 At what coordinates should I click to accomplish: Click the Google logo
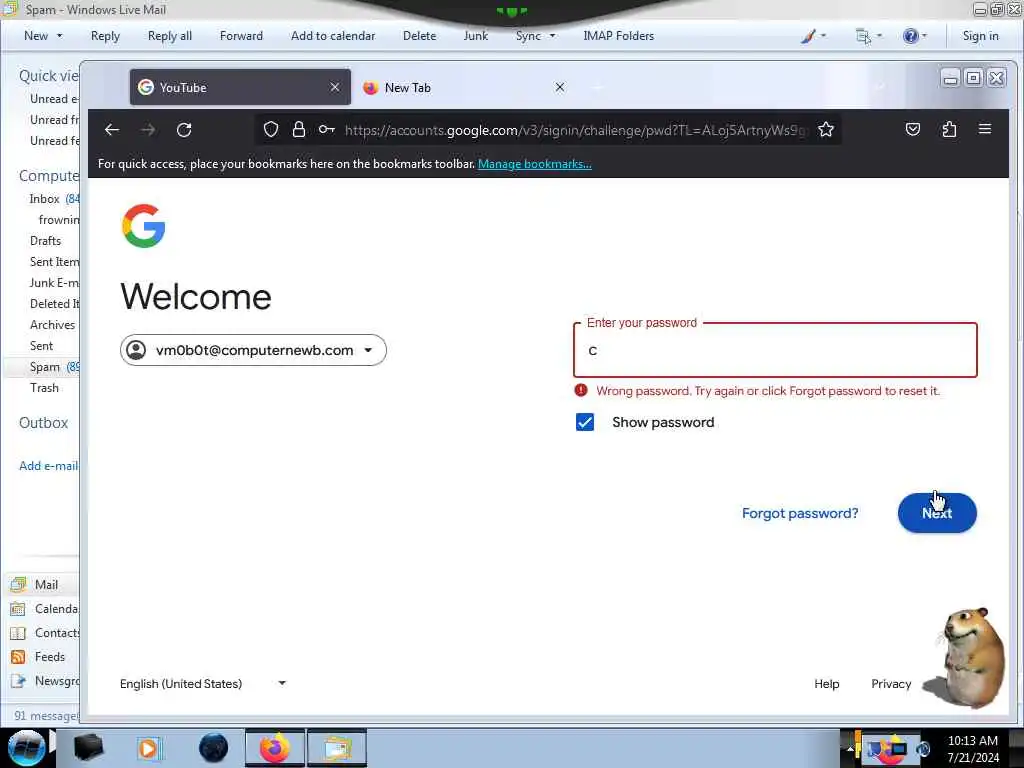[x=143, y=226]
